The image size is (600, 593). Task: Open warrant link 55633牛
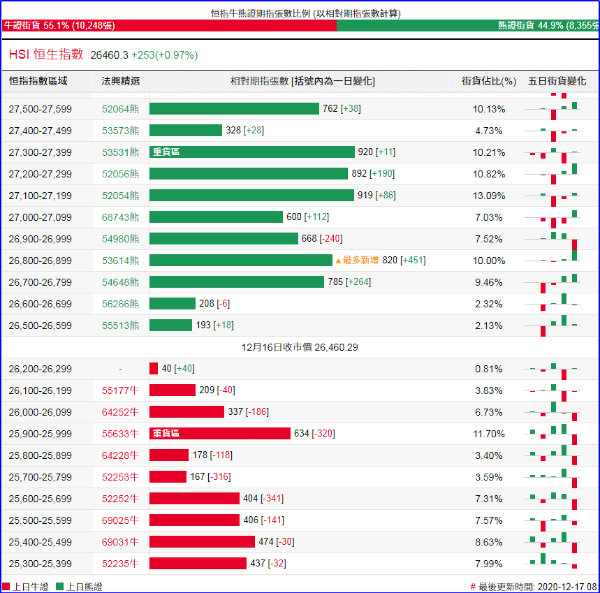click(120, 434)
